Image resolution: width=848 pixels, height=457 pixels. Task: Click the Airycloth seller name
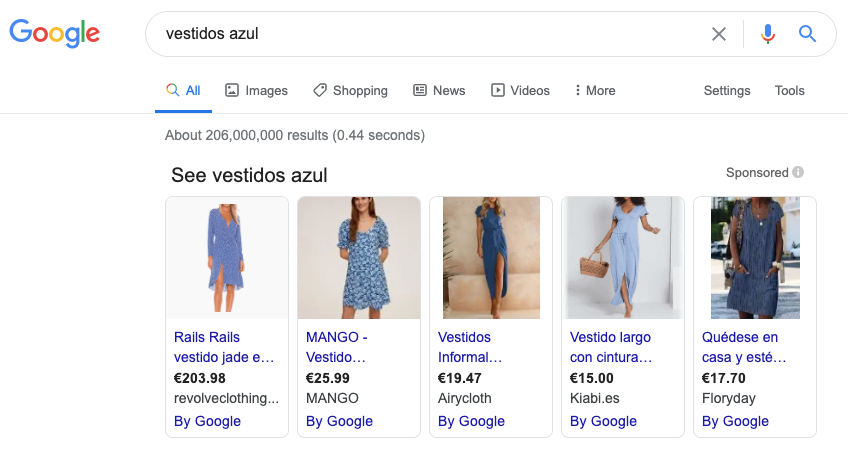coord(465,398)
